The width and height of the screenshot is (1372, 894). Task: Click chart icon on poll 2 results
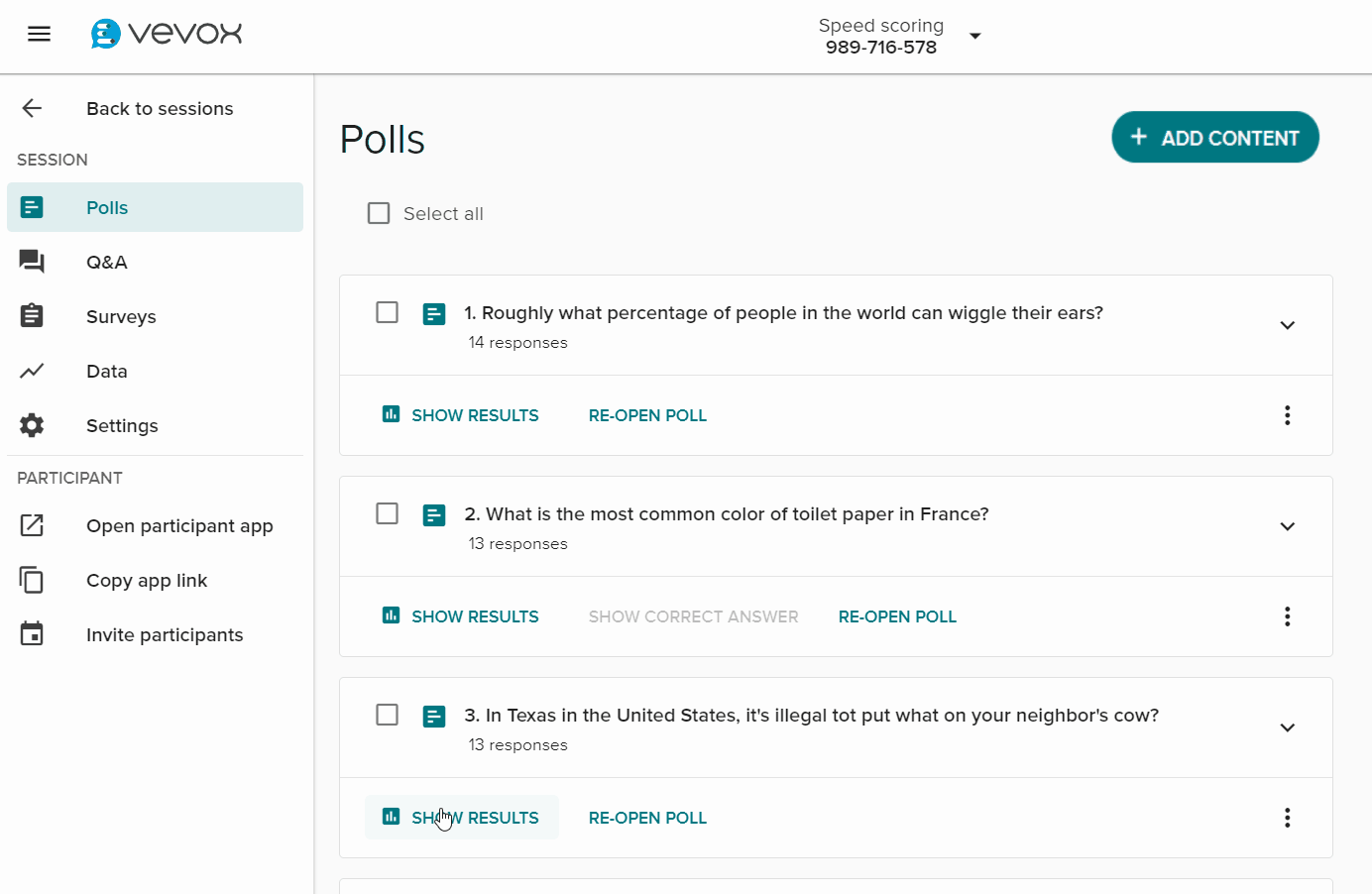pos(392,615)
